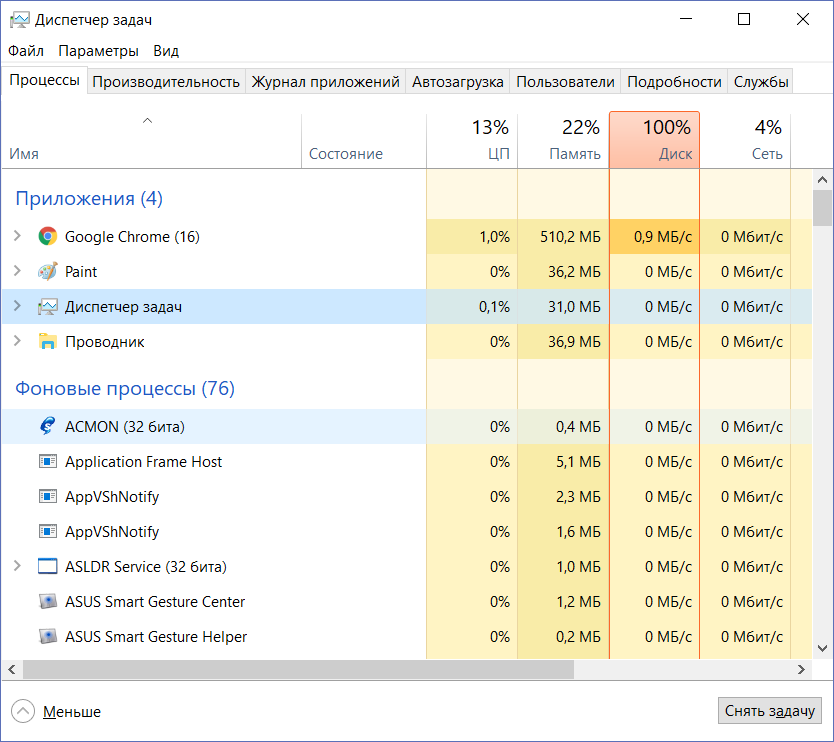Viewport: 834px width, 742px height.
Task: Expand the Диспетчер задач process entry
Action: (17, 306)
